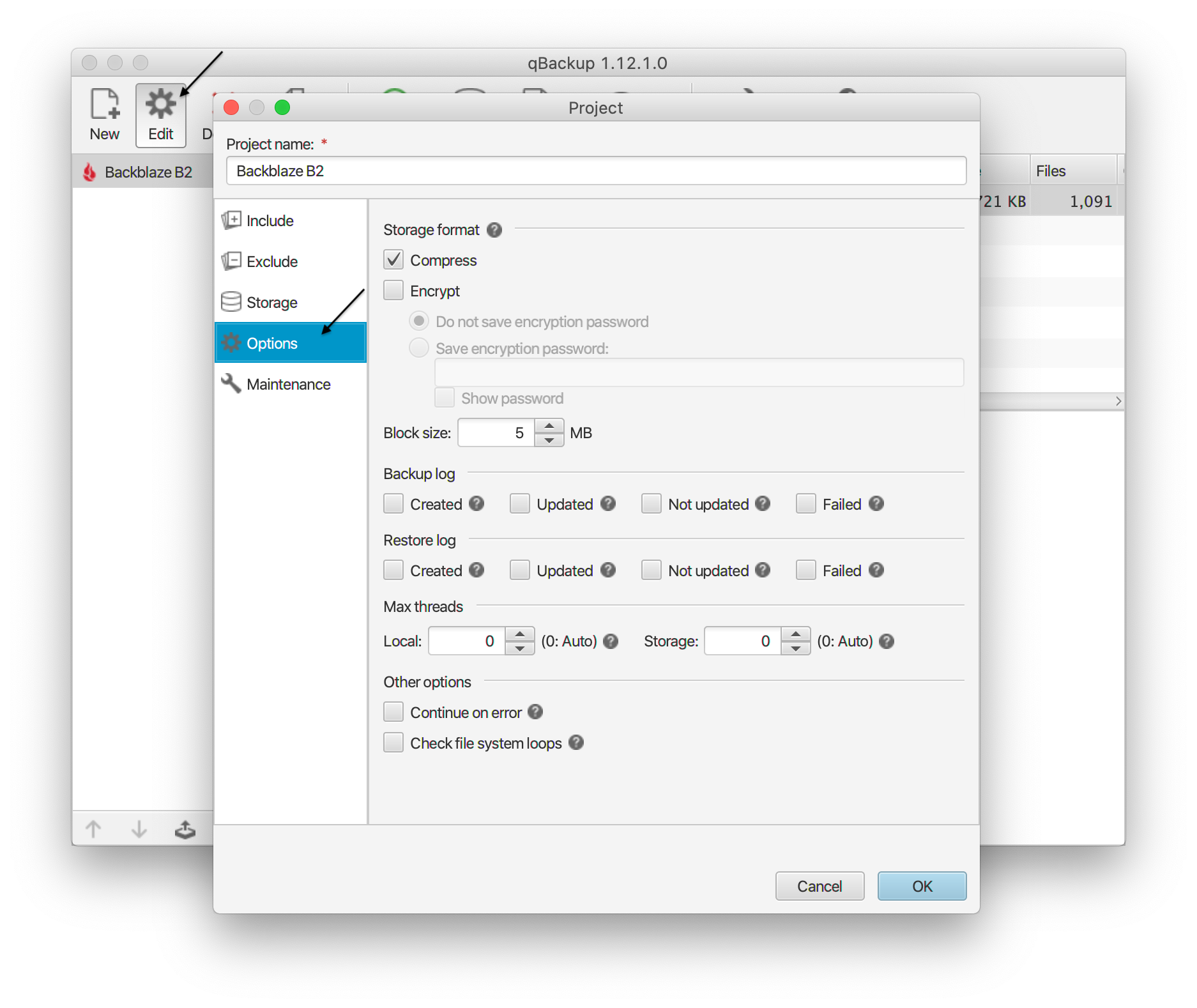The image size is (1197, 1008).
Task: Enable the Encrypt checkbox
Action: tap(393, 291)
